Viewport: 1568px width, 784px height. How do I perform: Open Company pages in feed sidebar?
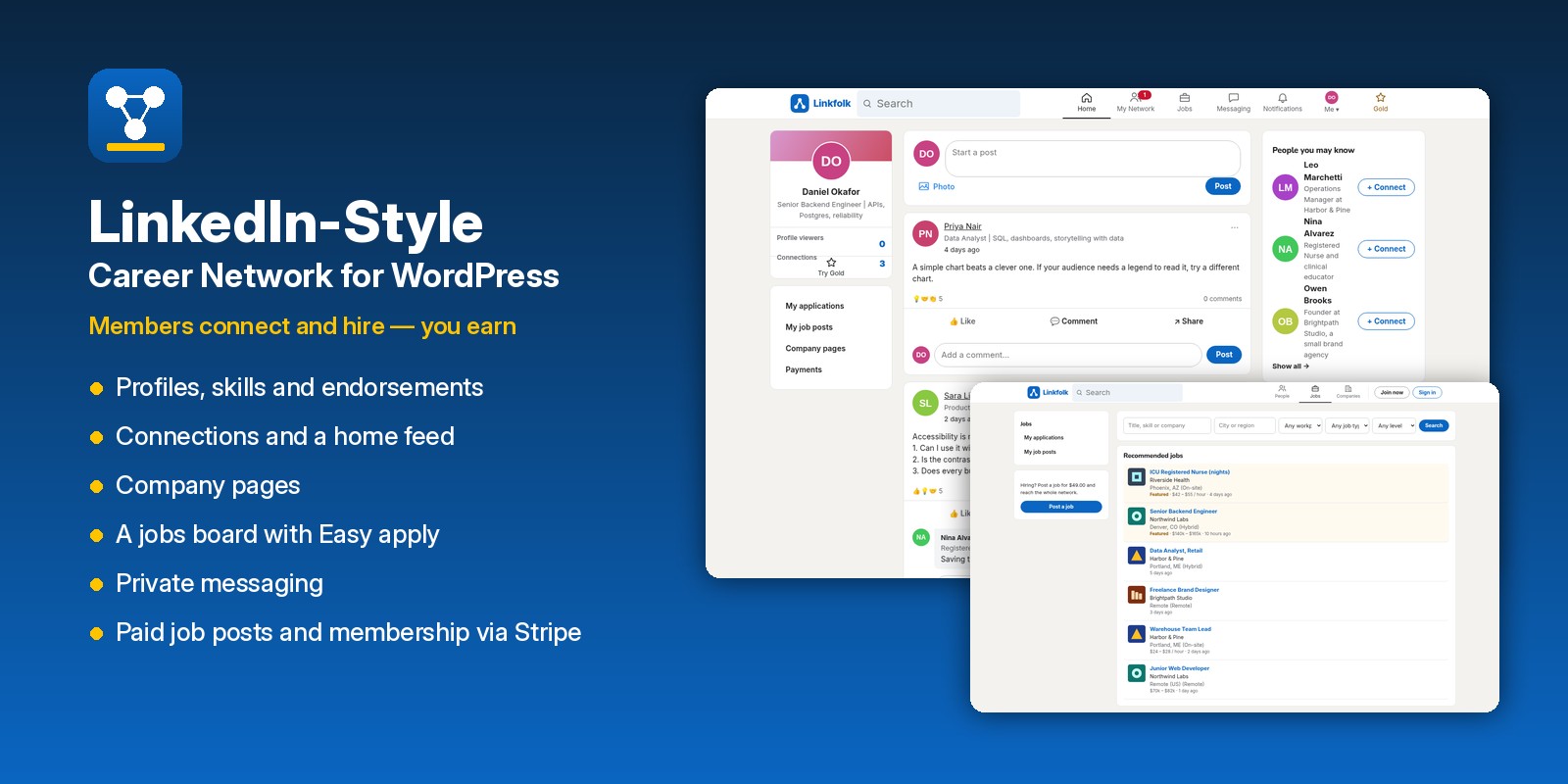pos(815,349)
